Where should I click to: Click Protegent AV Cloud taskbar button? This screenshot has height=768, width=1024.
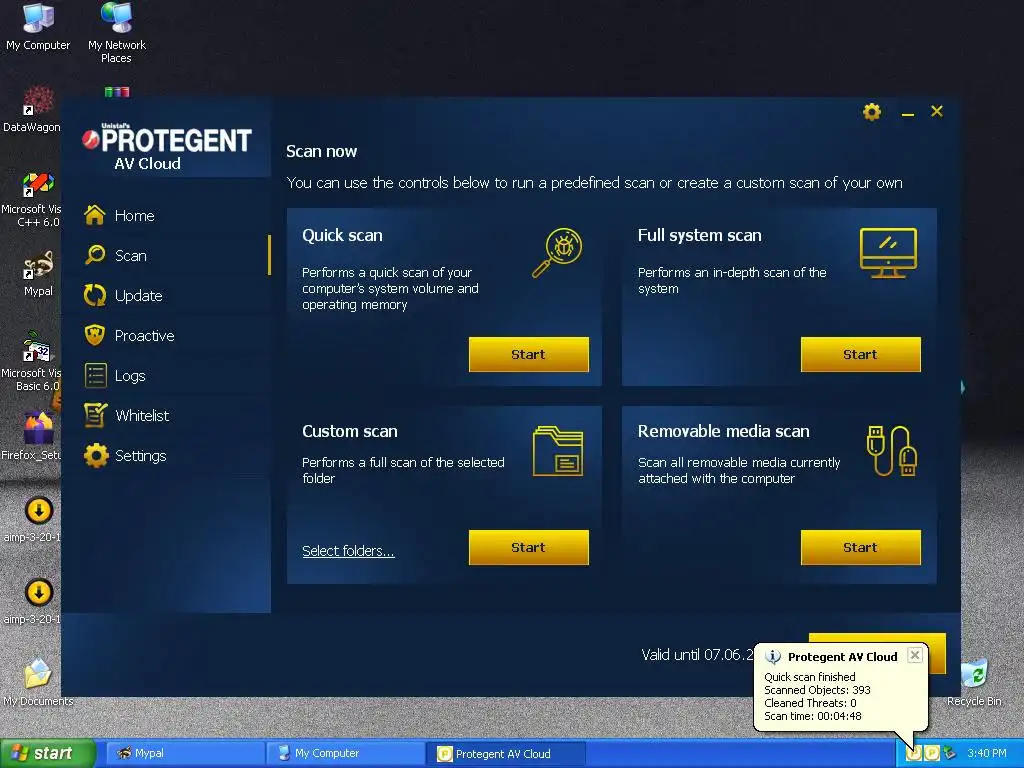click(504, 754)
